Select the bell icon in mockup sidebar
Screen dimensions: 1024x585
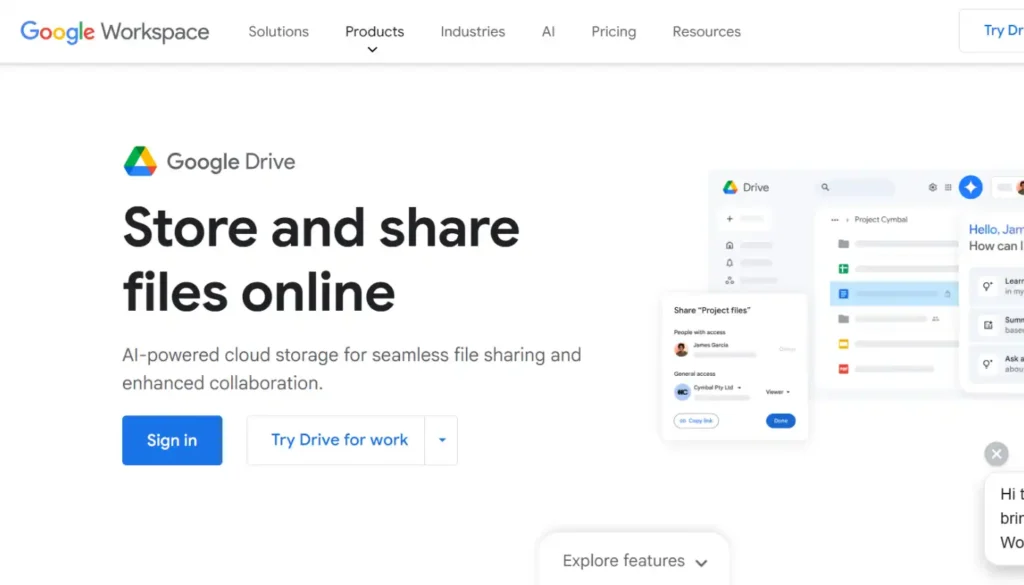pos(729,262)
